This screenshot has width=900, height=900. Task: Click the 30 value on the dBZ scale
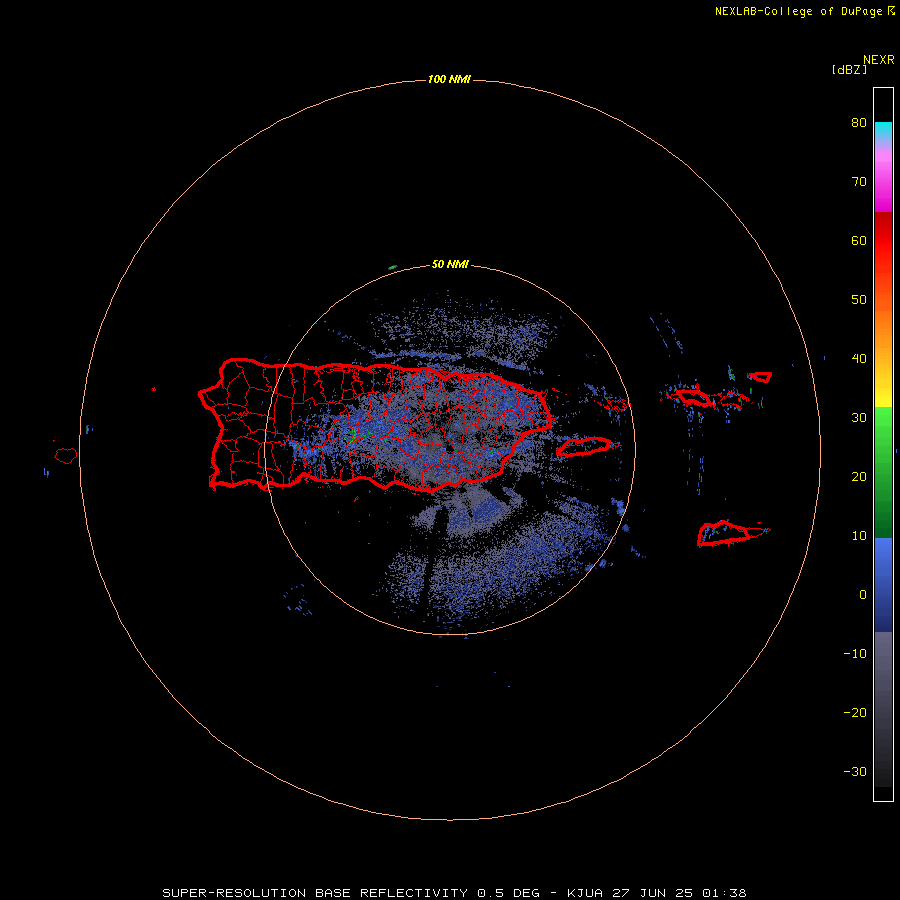[x=859, y=418]
